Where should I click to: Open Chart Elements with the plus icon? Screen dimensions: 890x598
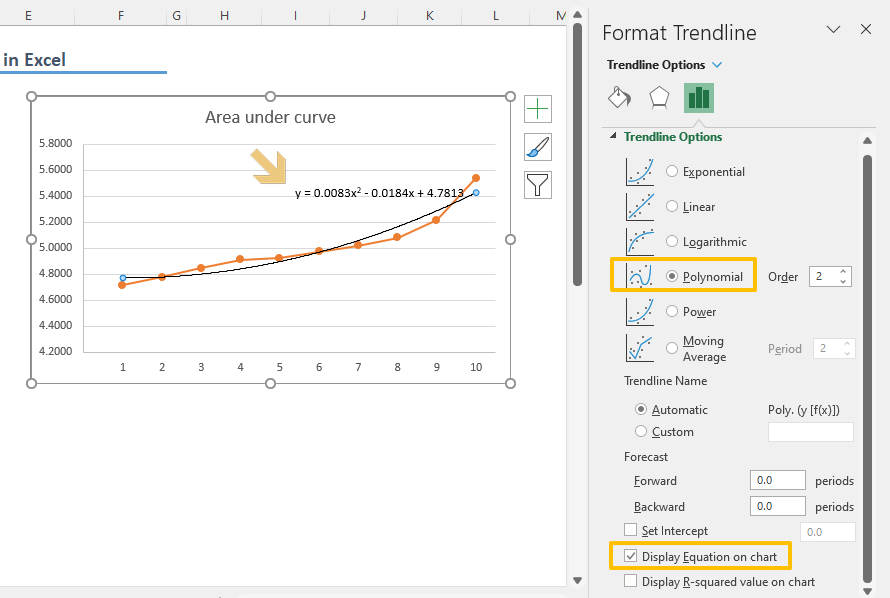[538, 108]
